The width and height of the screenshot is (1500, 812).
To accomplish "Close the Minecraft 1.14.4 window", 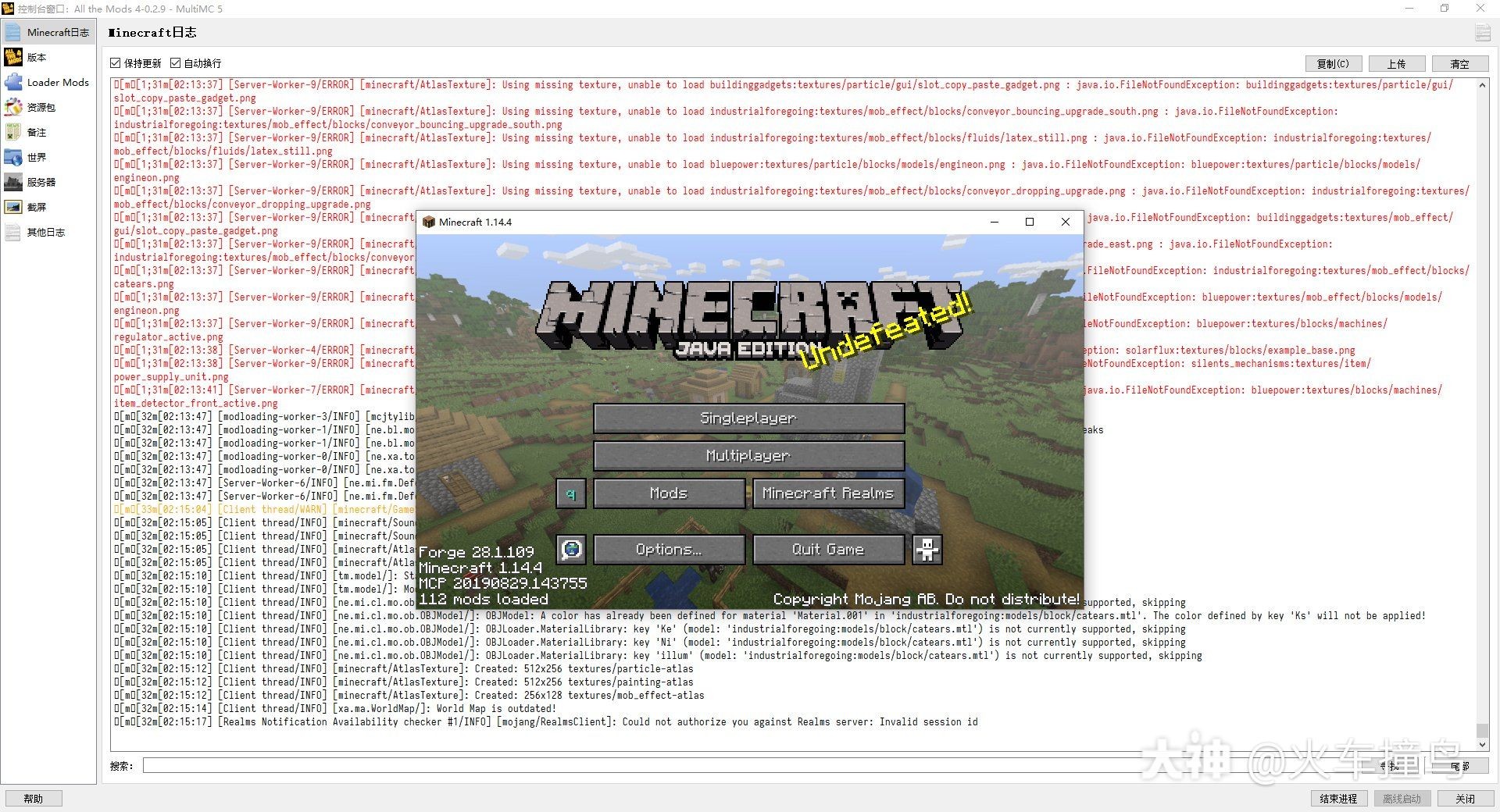I will tap(1066, 222).
